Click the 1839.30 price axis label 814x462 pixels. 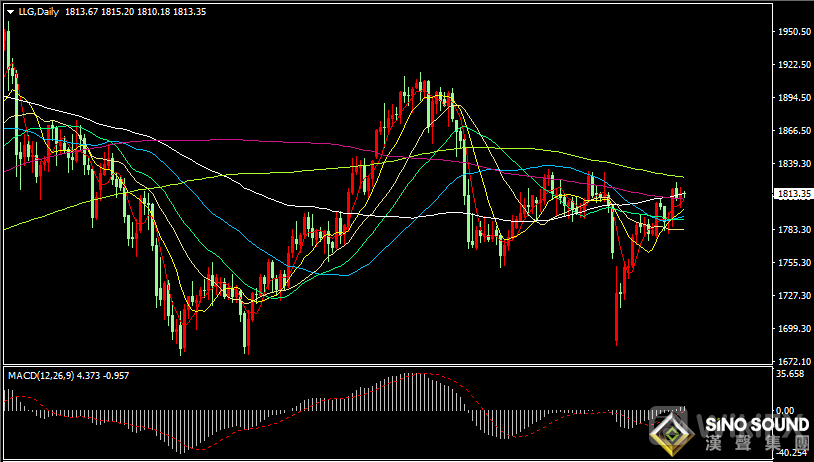(x=792, y=164)
